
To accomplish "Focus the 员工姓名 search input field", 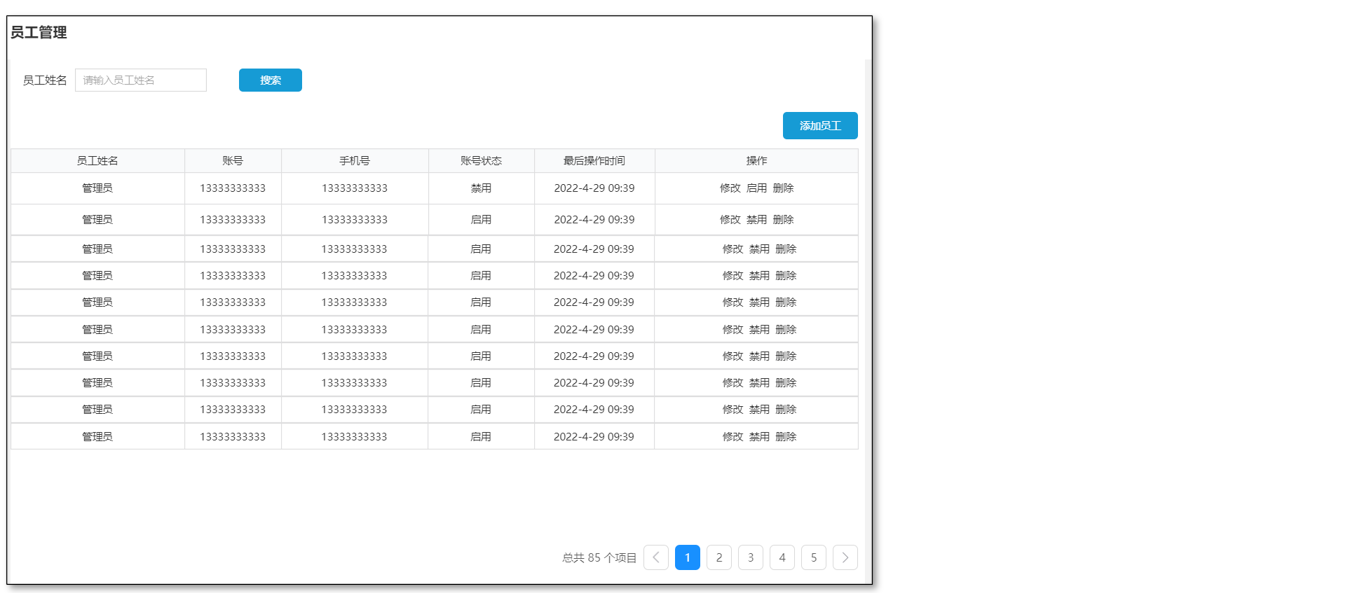I will [141, 80].
